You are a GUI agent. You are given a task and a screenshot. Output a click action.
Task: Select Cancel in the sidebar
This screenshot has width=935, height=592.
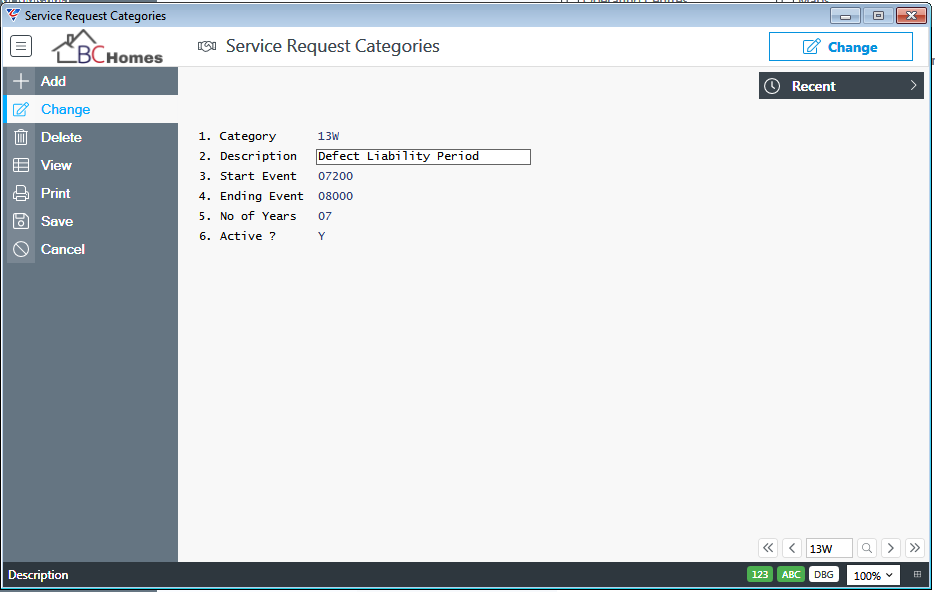pos(63,249)
